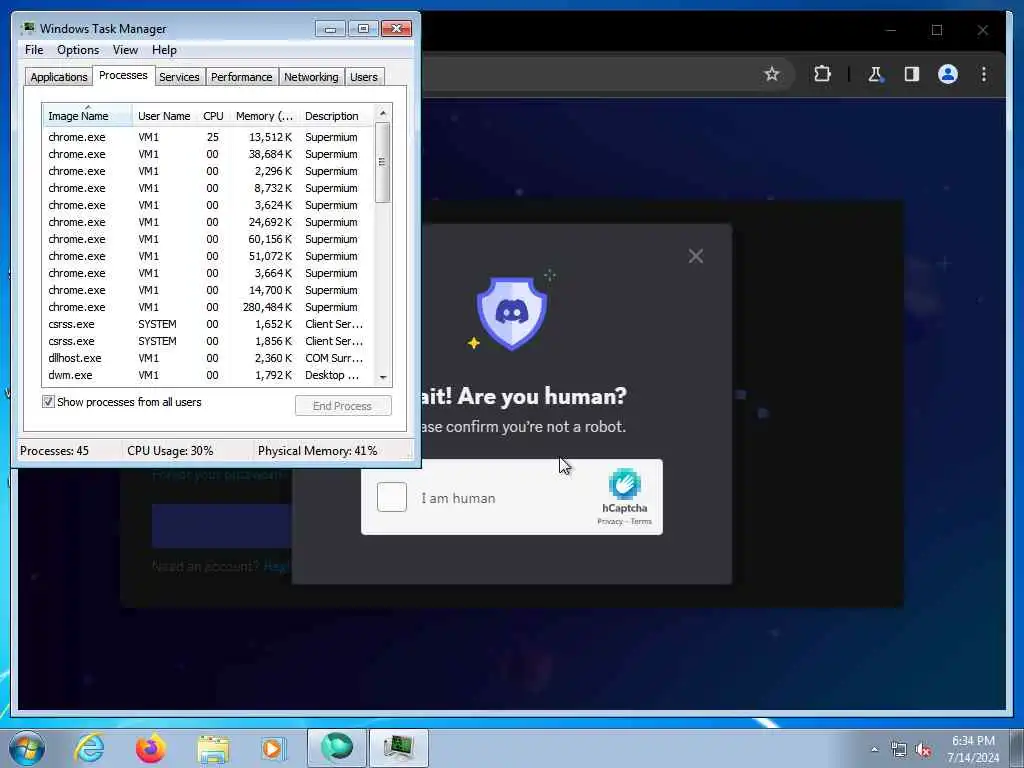
Task: Select csrss.exe row with 1,652 K memory
Action: pyautogui.click(x=209, y=324)
